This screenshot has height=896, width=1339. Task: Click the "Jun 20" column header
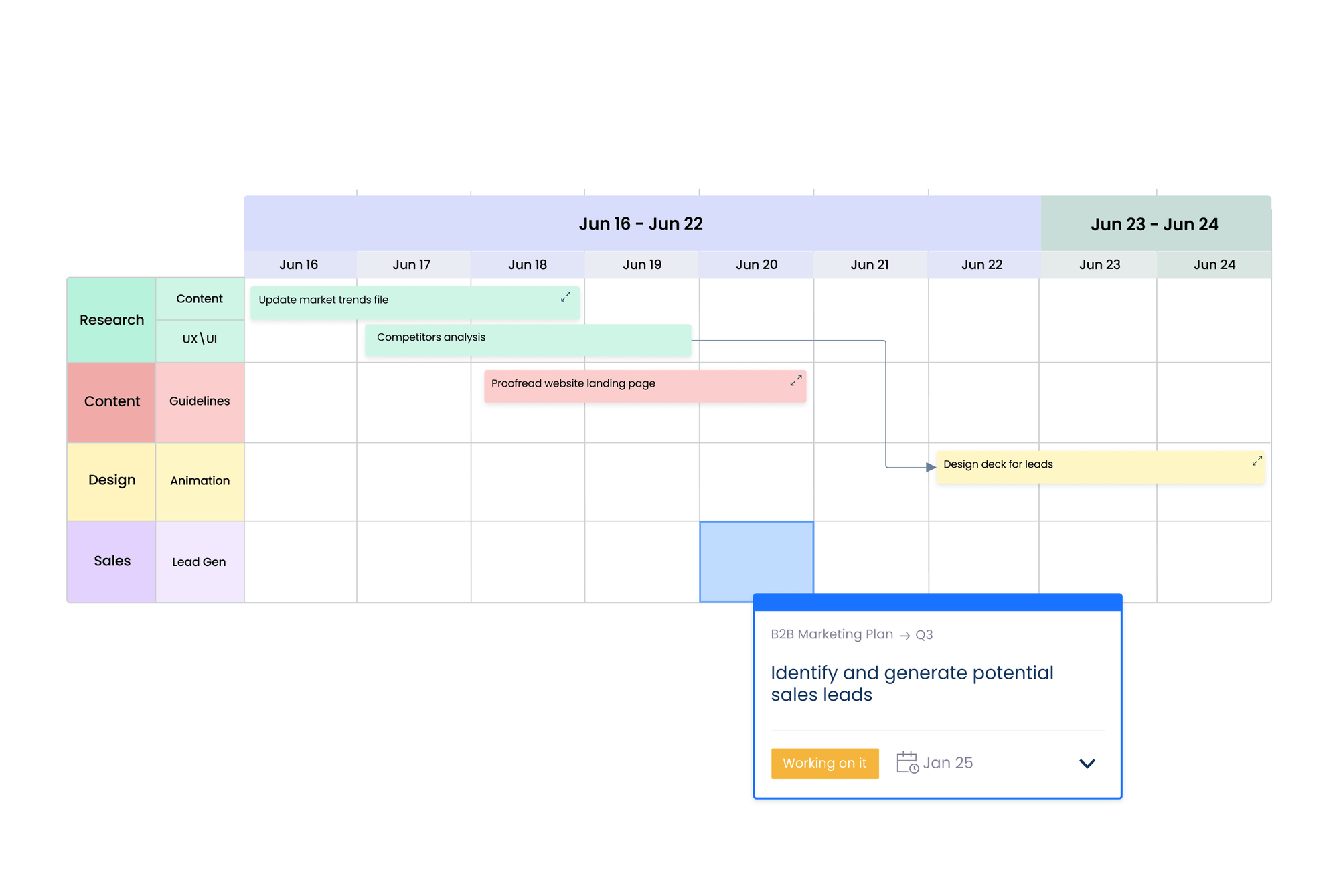(756, 264)
